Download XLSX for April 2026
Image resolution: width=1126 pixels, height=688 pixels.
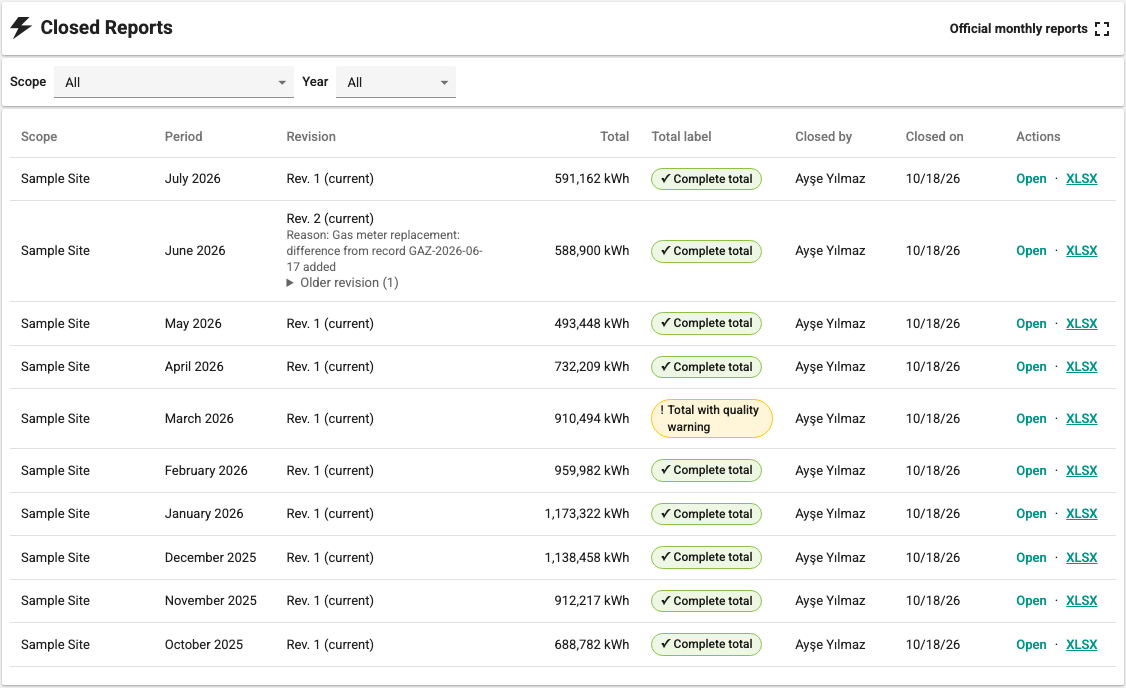pos(1081,367)
